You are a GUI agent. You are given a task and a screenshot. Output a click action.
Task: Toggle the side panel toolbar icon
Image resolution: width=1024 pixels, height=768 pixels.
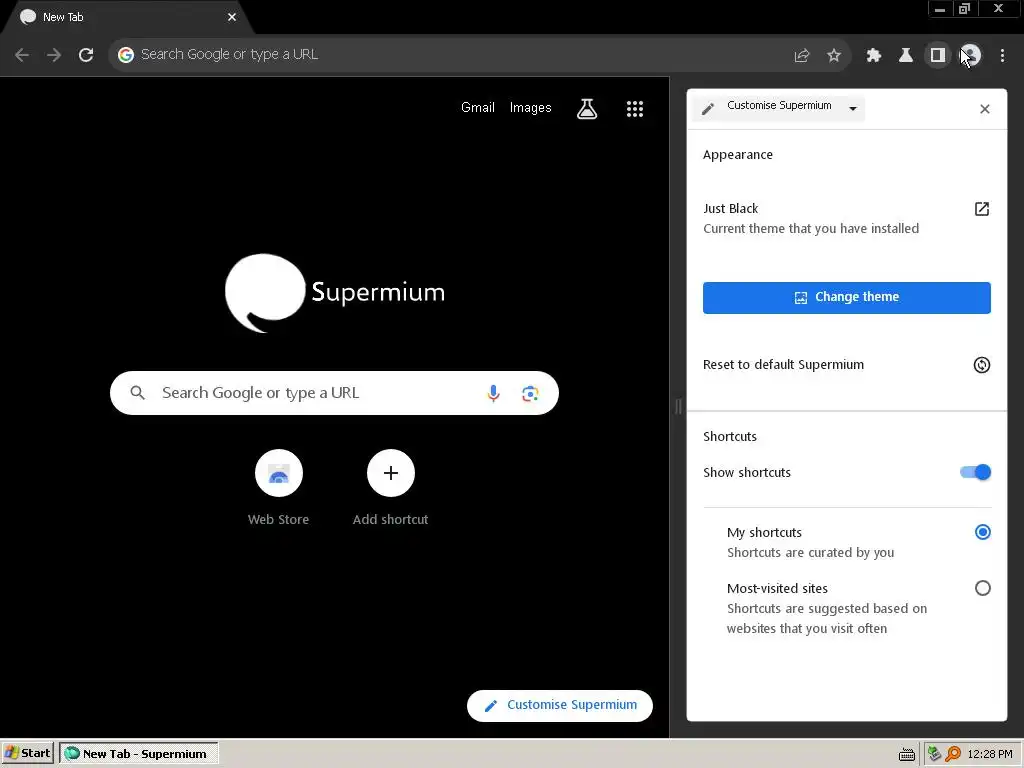click(938, 56)
